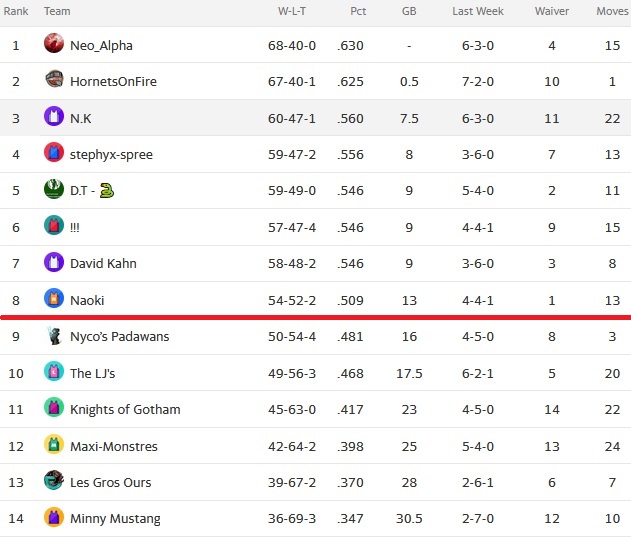Click the Last Week column header

click(478, 11)
